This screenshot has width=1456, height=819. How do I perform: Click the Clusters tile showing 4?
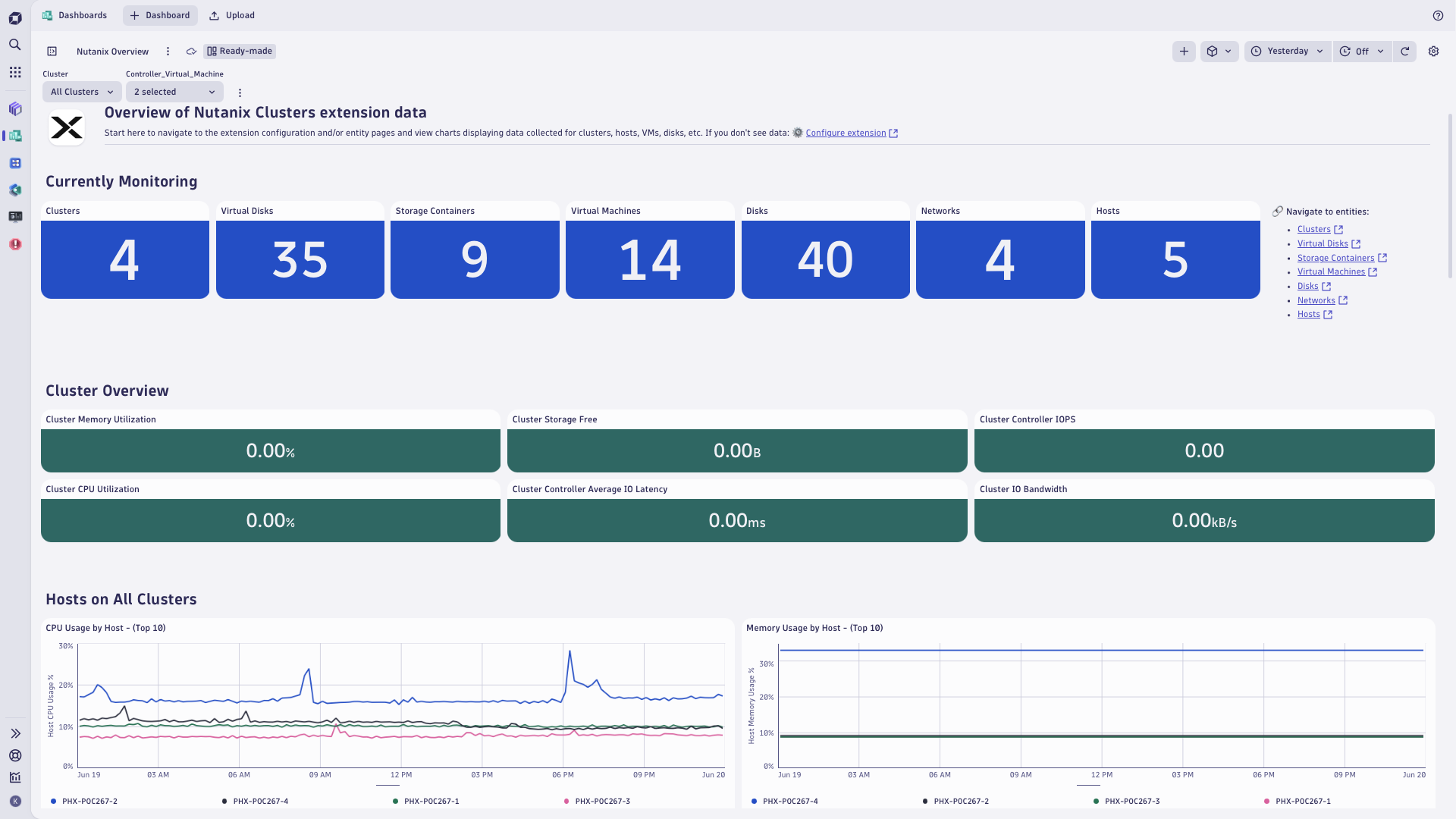(125, 259)
